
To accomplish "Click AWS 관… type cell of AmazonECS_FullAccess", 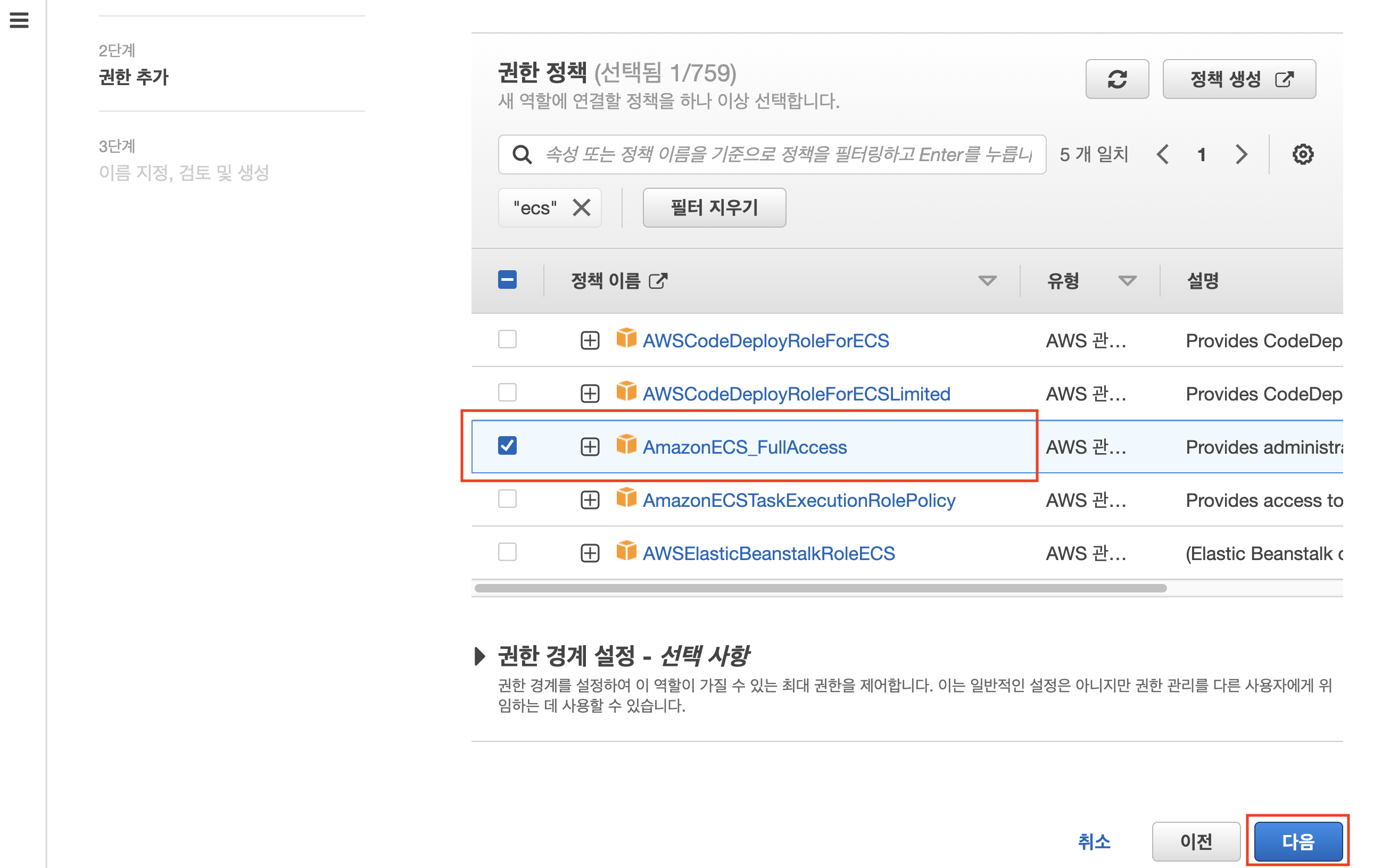I will coord(1086,447).
